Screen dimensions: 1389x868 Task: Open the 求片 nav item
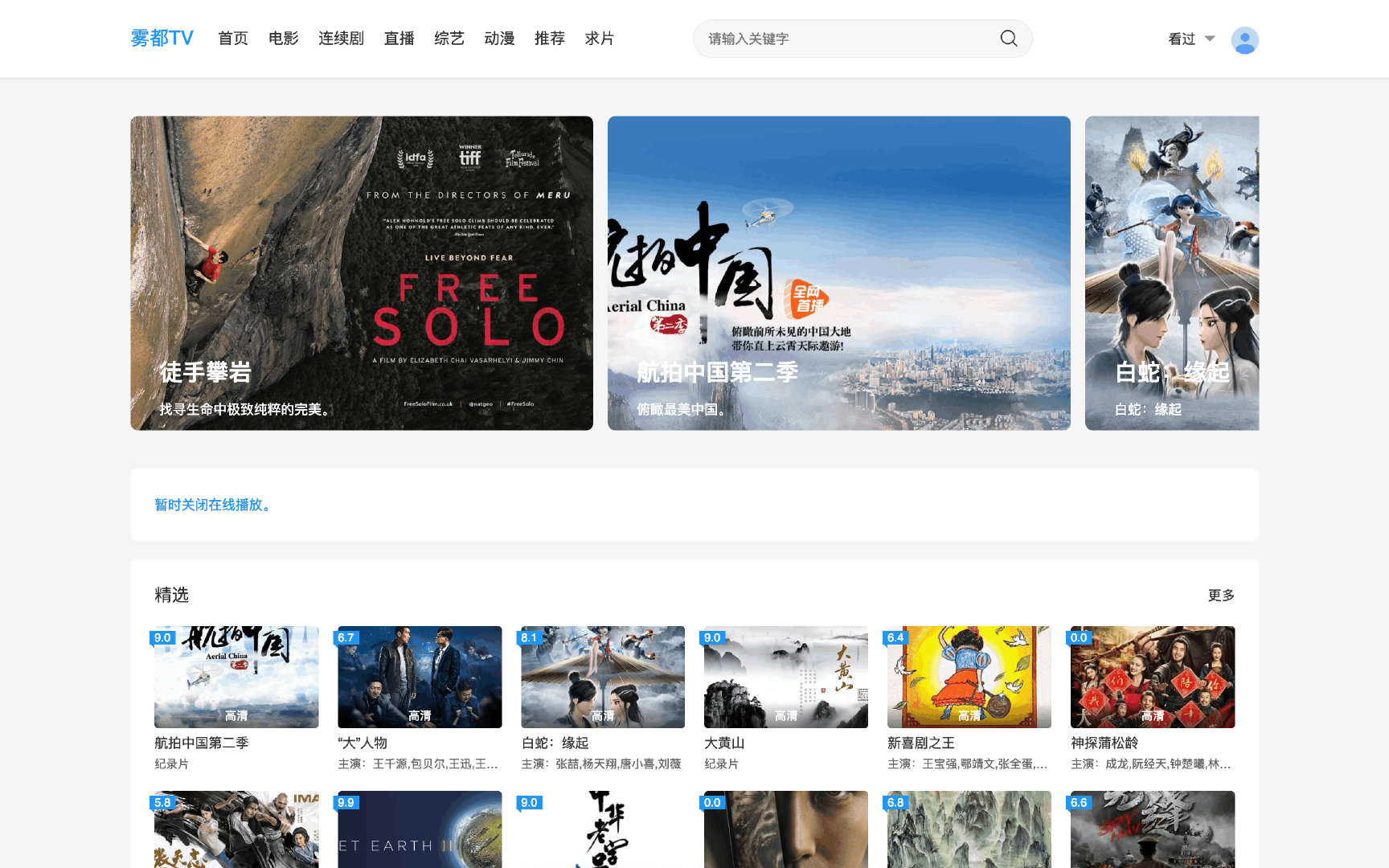tap(600, 39)
